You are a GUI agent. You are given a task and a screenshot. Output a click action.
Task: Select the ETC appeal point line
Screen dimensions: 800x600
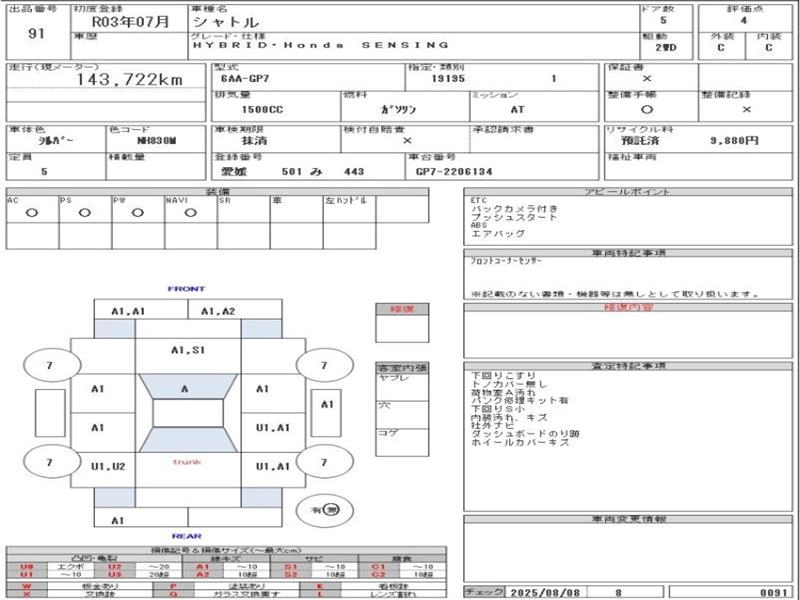coord(479,201)
